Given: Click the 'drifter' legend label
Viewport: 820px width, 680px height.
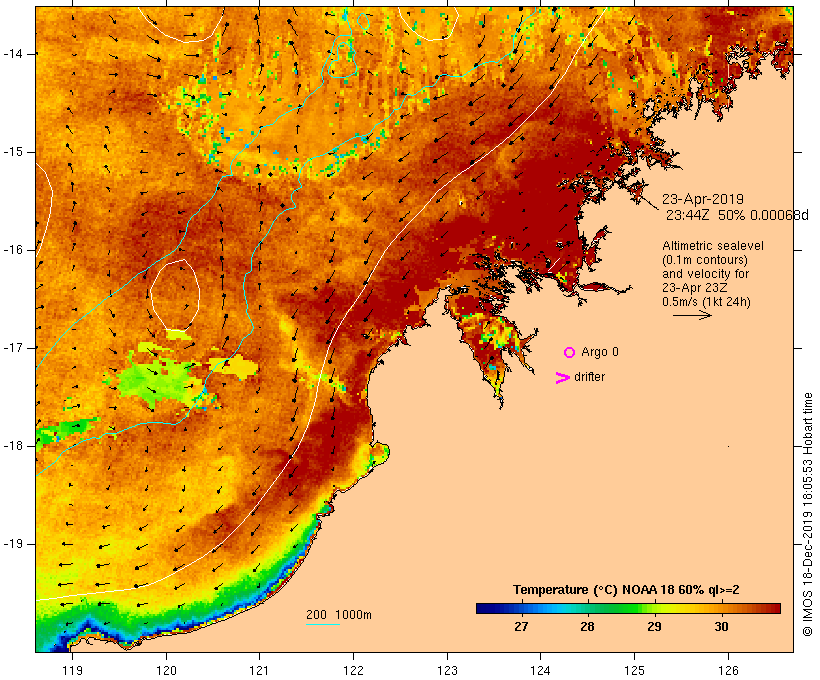Looking at the screenshot, I should 589,377.
